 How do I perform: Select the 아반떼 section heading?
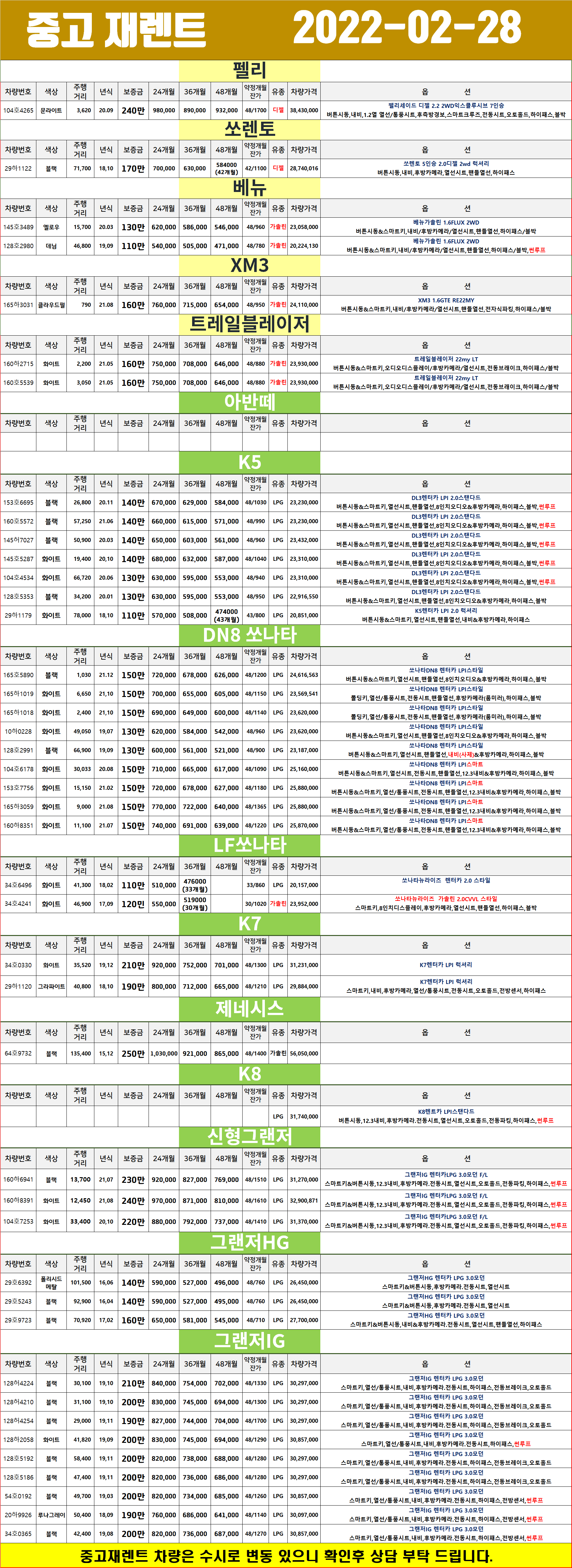pyautogui.click(x=249, y=402)
